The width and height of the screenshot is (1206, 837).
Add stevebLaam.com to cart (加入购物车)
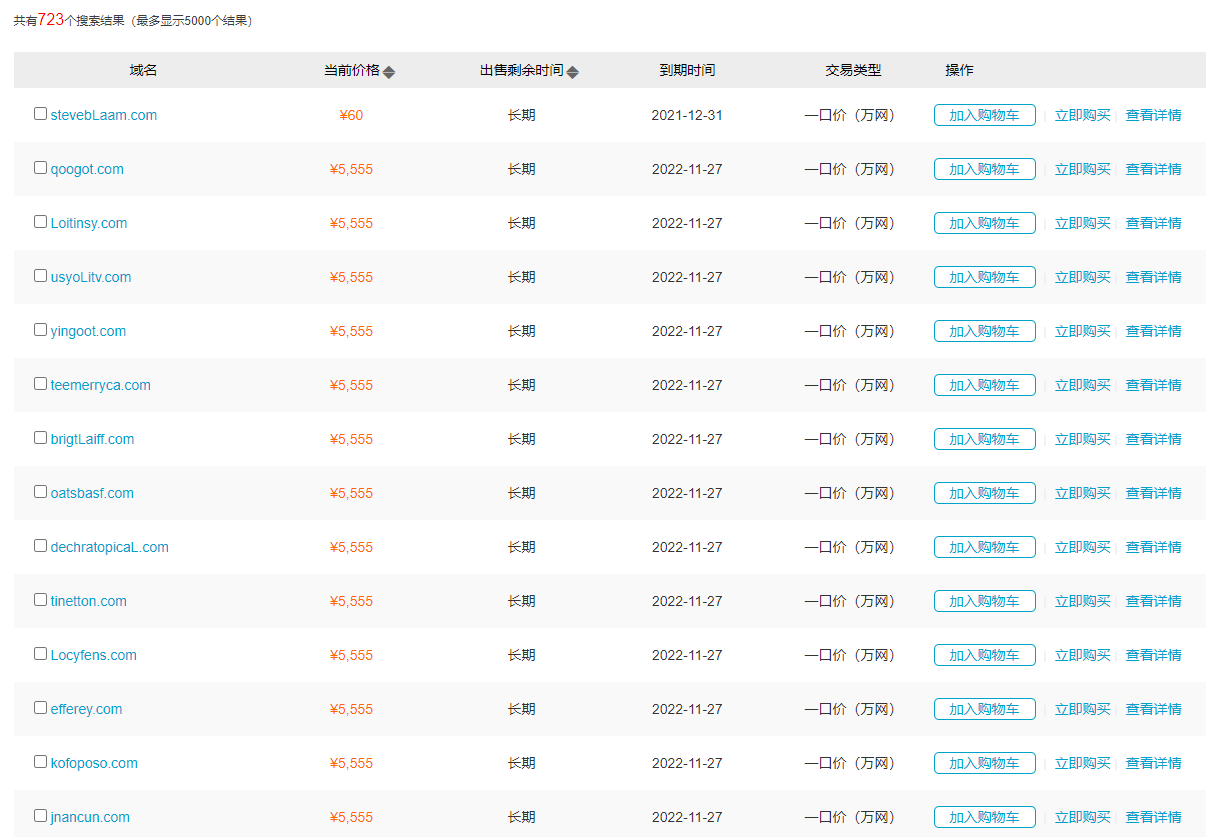click(984, 115)
